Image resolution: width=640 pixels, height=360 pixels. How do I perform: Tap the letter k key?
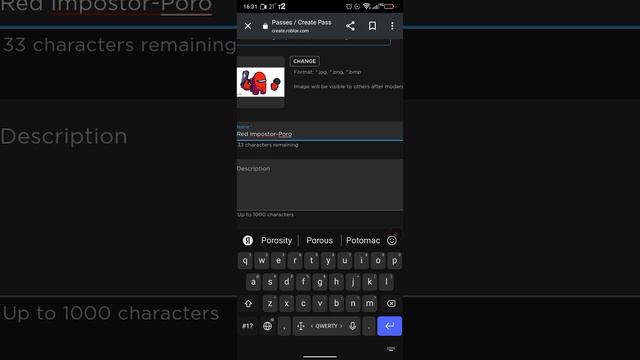pos(370,282)
